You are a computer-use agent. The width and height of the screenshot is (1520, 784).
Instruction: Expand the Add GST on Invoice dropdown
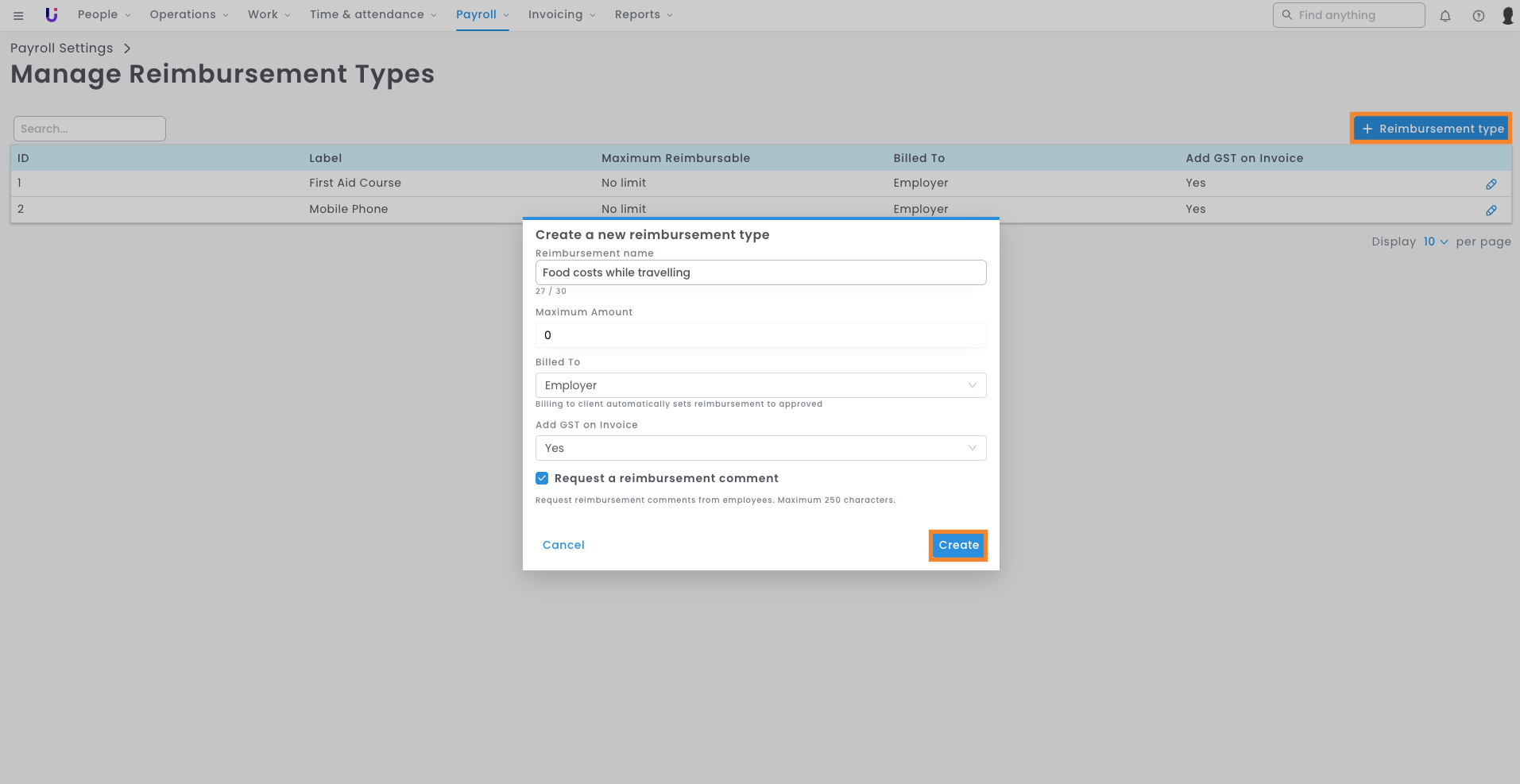[x=760, y=448]
